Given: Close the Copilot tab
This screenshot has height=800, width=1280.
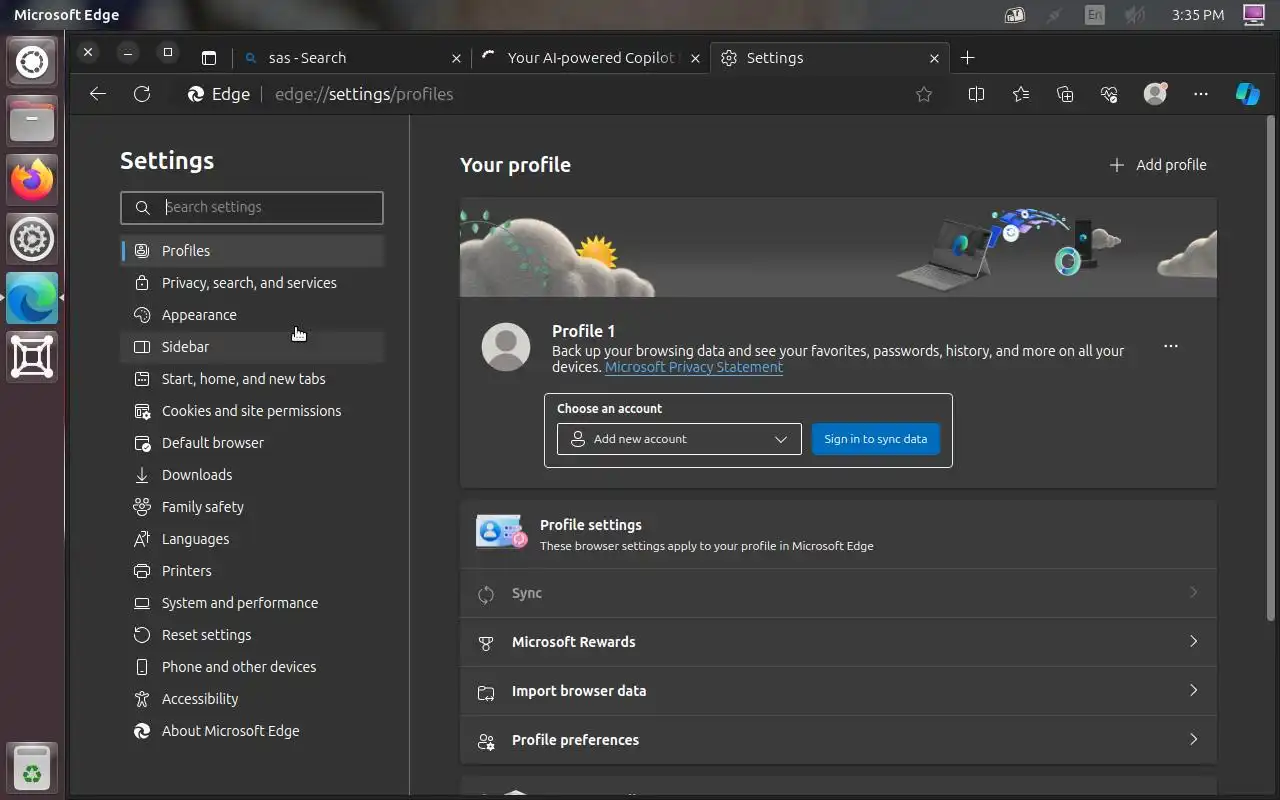Looking at the screenshot, I should (x=695, y=58).
